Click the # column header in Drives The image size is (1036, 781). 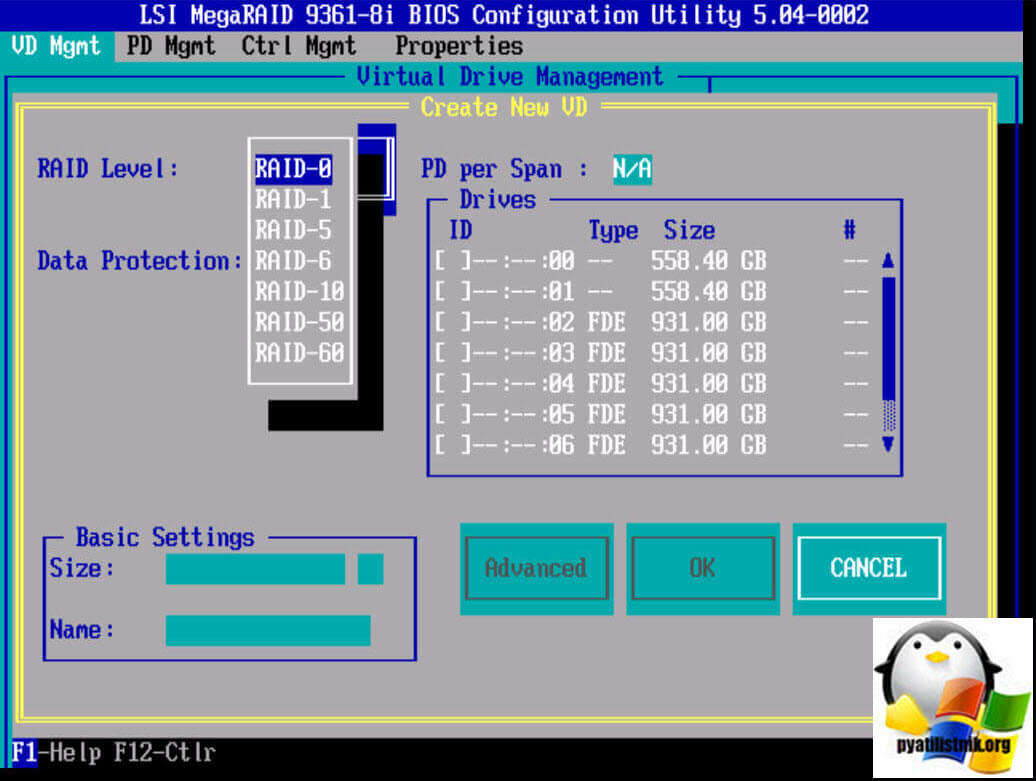point(850,230)
